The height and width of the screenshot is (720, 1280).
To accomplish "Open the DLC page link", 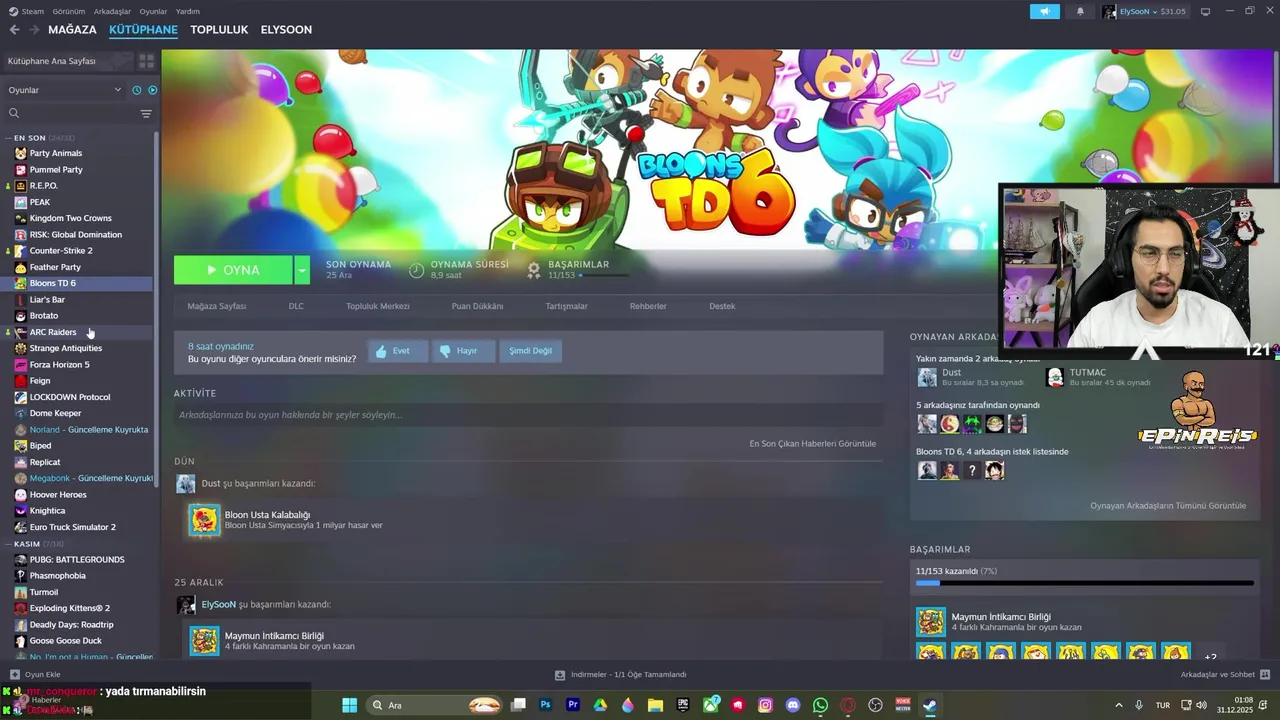I will click(296, 306).
